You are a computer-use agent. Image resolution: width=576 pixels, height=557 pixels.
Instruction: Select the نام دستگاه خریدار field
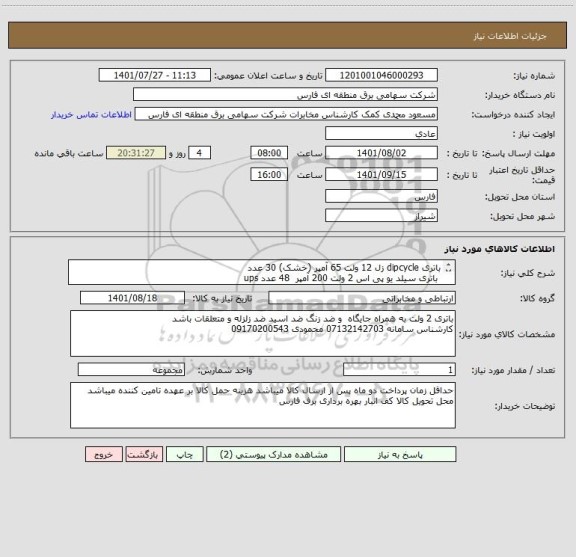[x=285, y=95]
